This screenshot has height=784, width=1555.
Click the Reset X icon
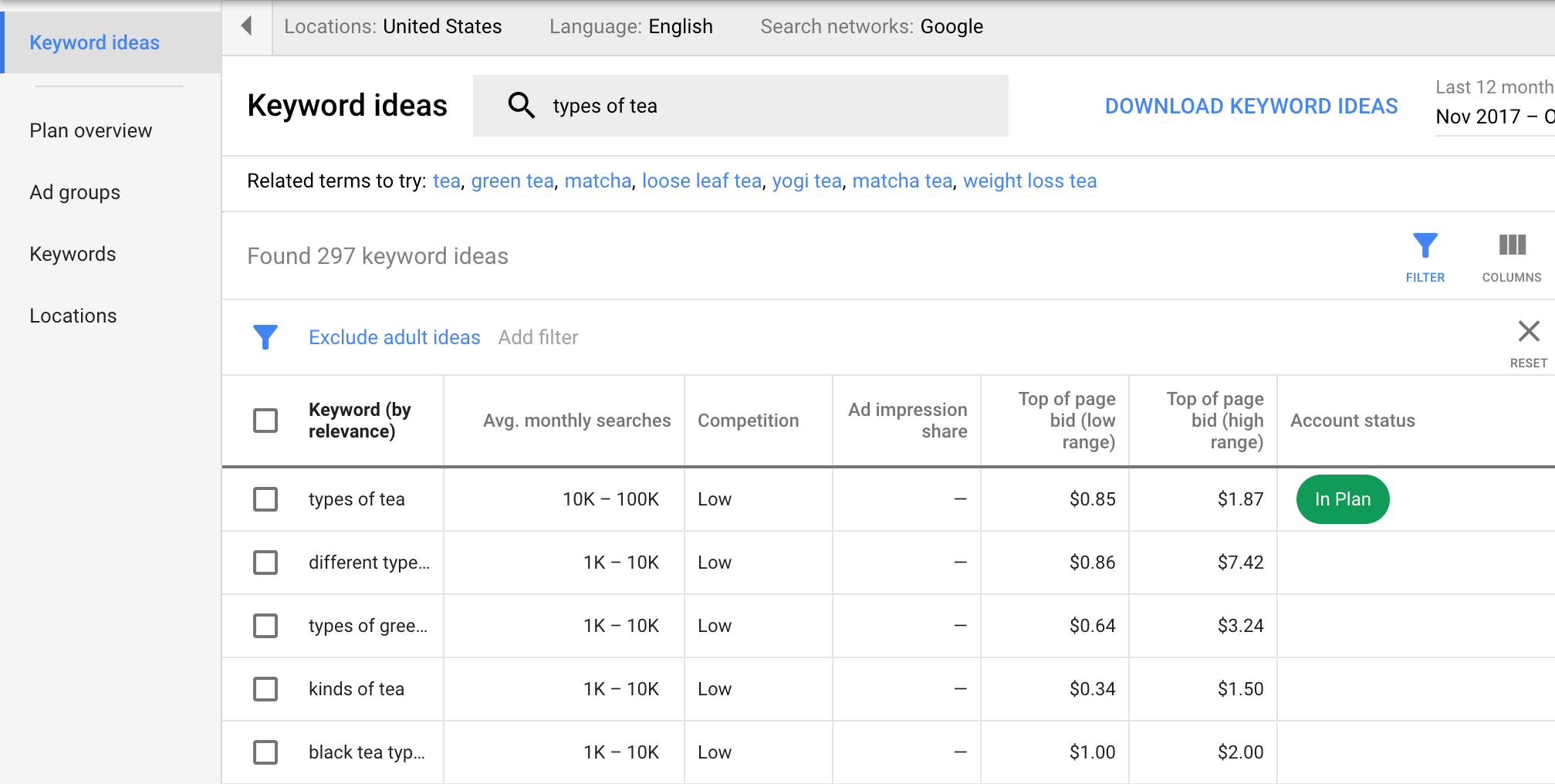(x=1528, y=332)
